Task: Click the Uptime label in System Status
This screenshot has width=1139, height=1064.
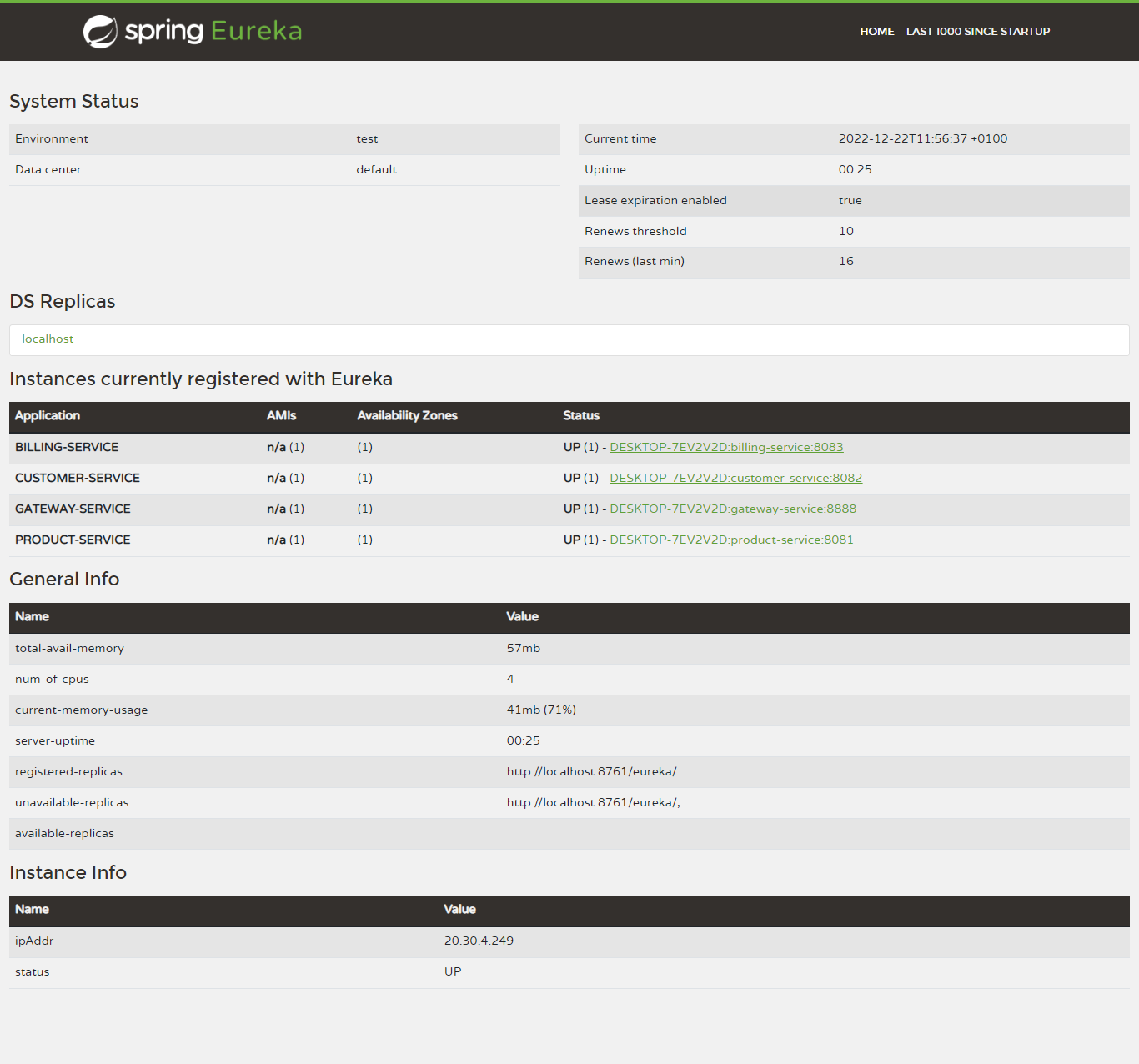Action: pos(605,170)
